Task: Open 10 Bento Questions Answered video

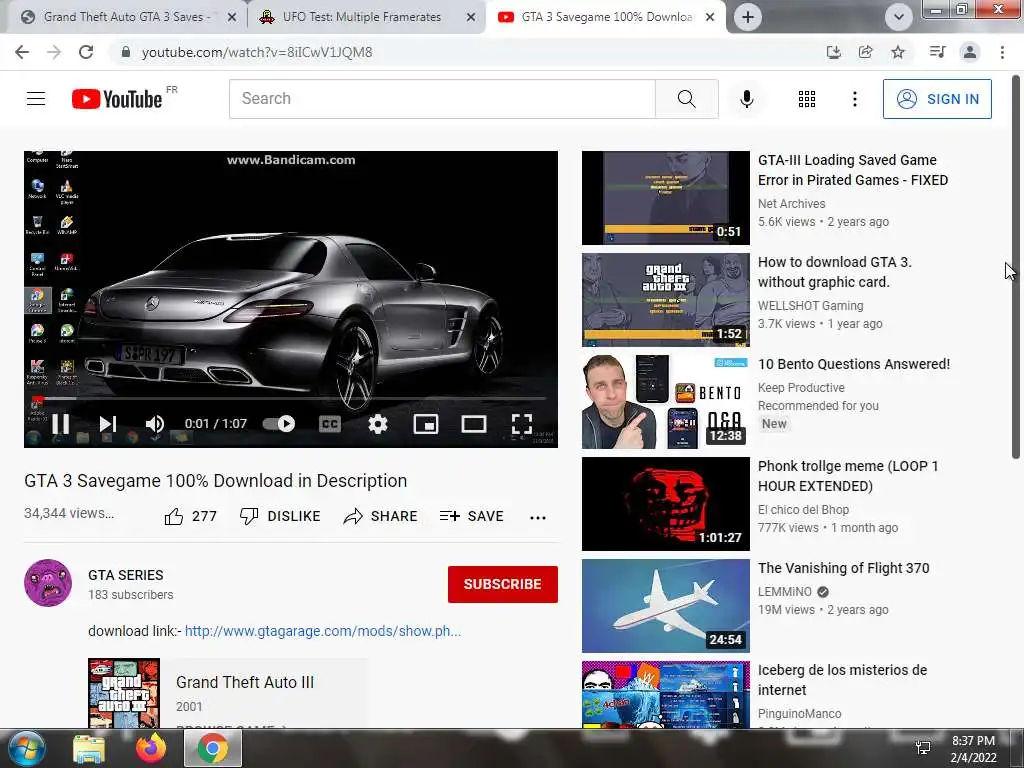Action: 854,364
